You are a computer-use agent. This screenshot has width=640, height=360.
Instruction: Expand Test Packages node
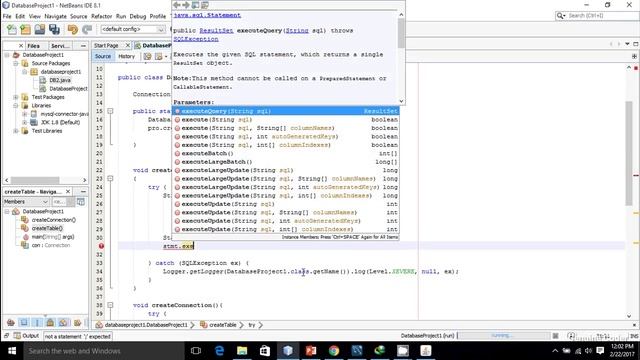tap(16, 97)
